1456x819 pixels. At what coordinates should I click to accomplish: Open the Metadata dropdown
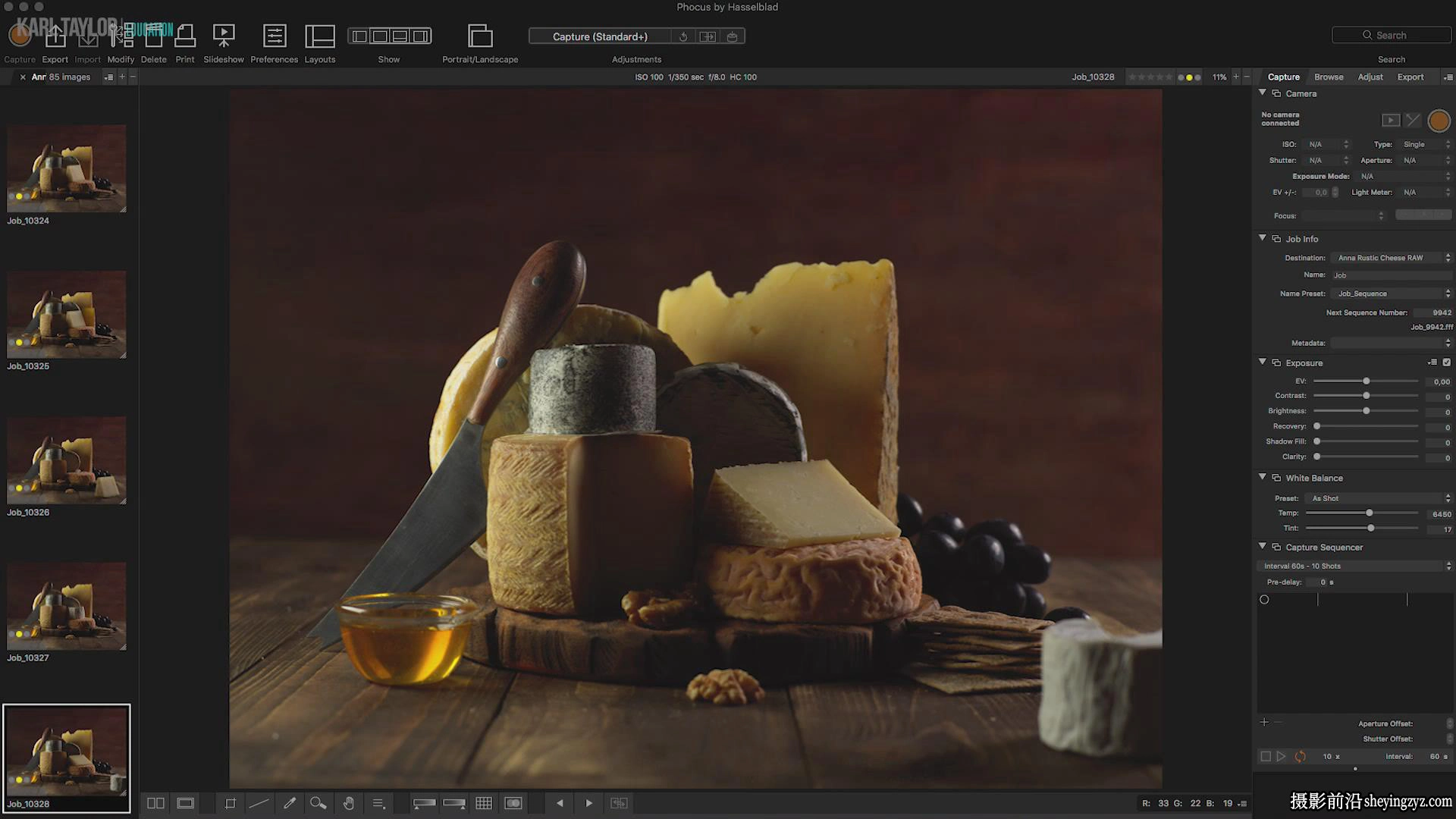tap(1392, 343)
